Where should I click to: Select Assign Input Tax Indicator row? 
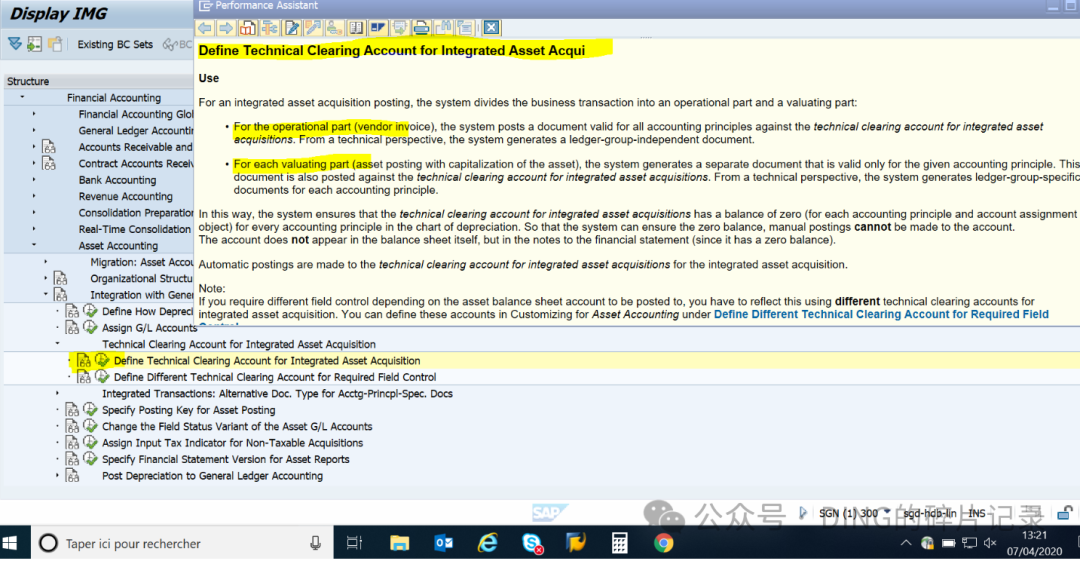pyautogui.click(x=232, y=443)
